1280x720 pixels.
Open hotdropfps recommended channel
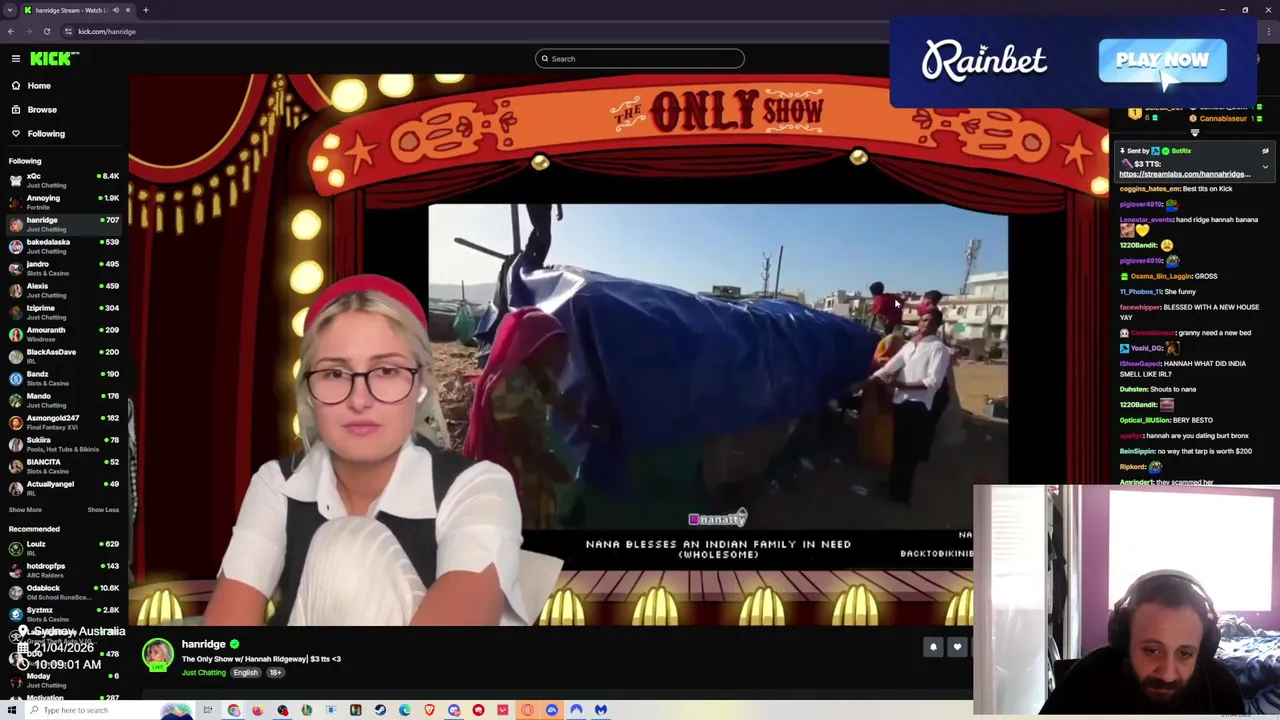click(x=64, y=570)
